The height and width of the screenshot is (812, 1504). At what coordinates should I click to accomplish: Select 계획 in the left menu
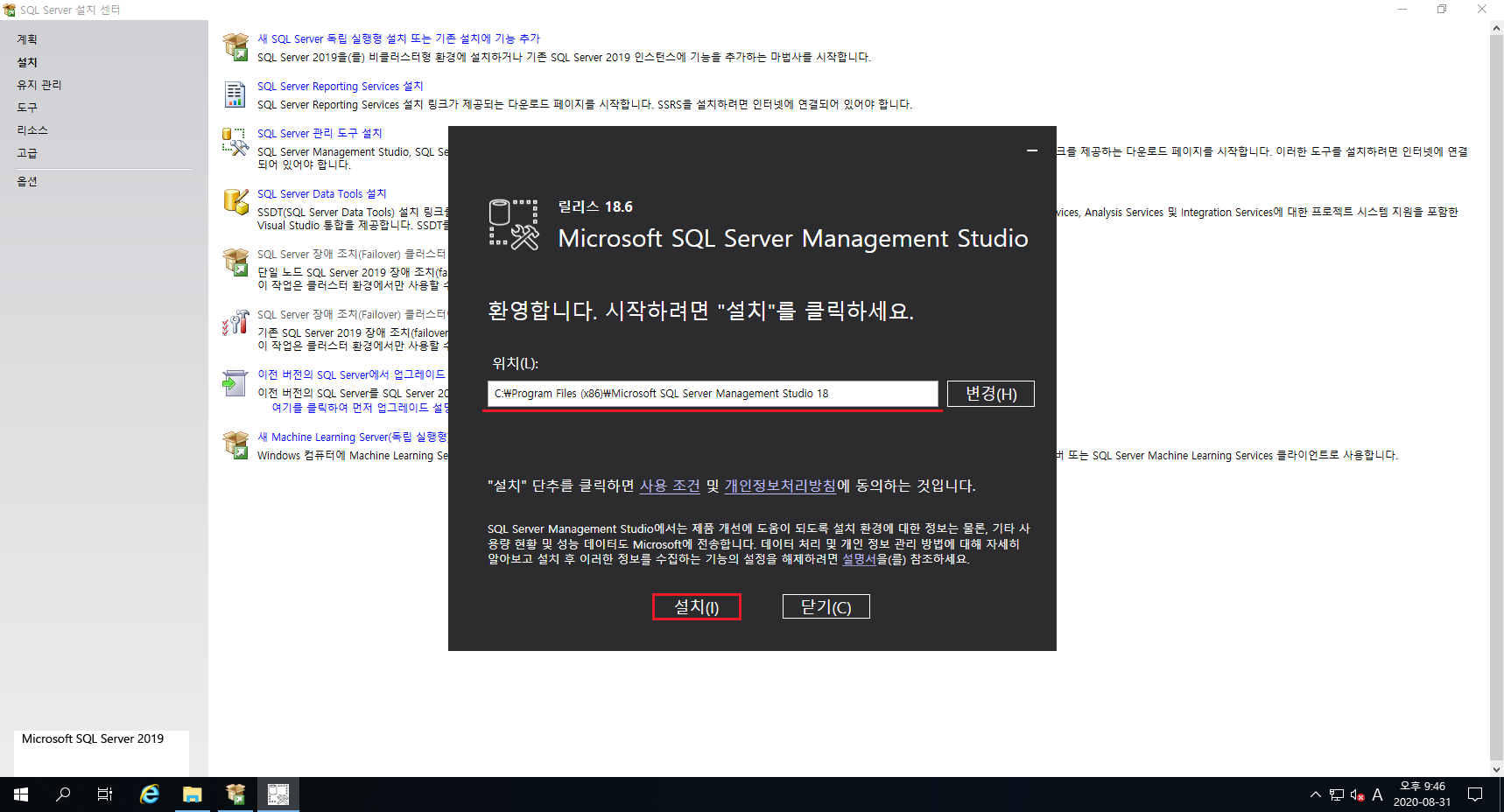[27, 39]
